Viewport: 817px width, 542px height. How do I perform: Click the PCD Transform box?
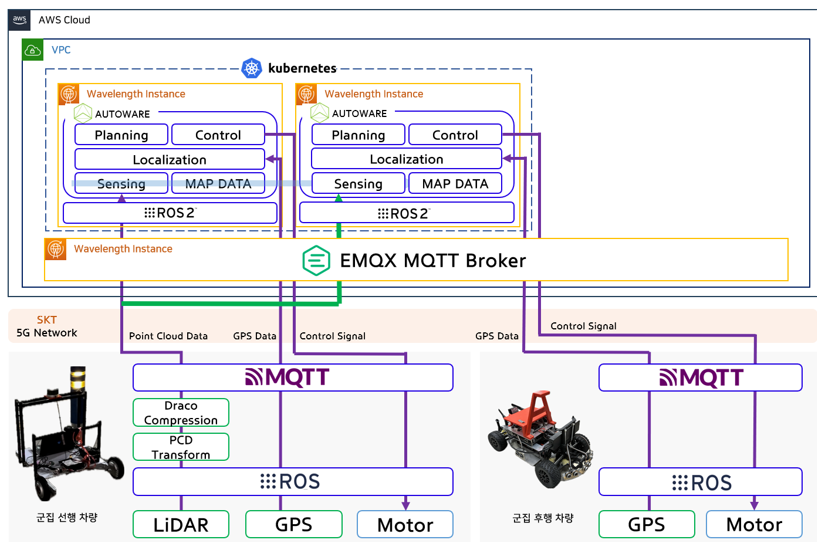pos(181,447)
